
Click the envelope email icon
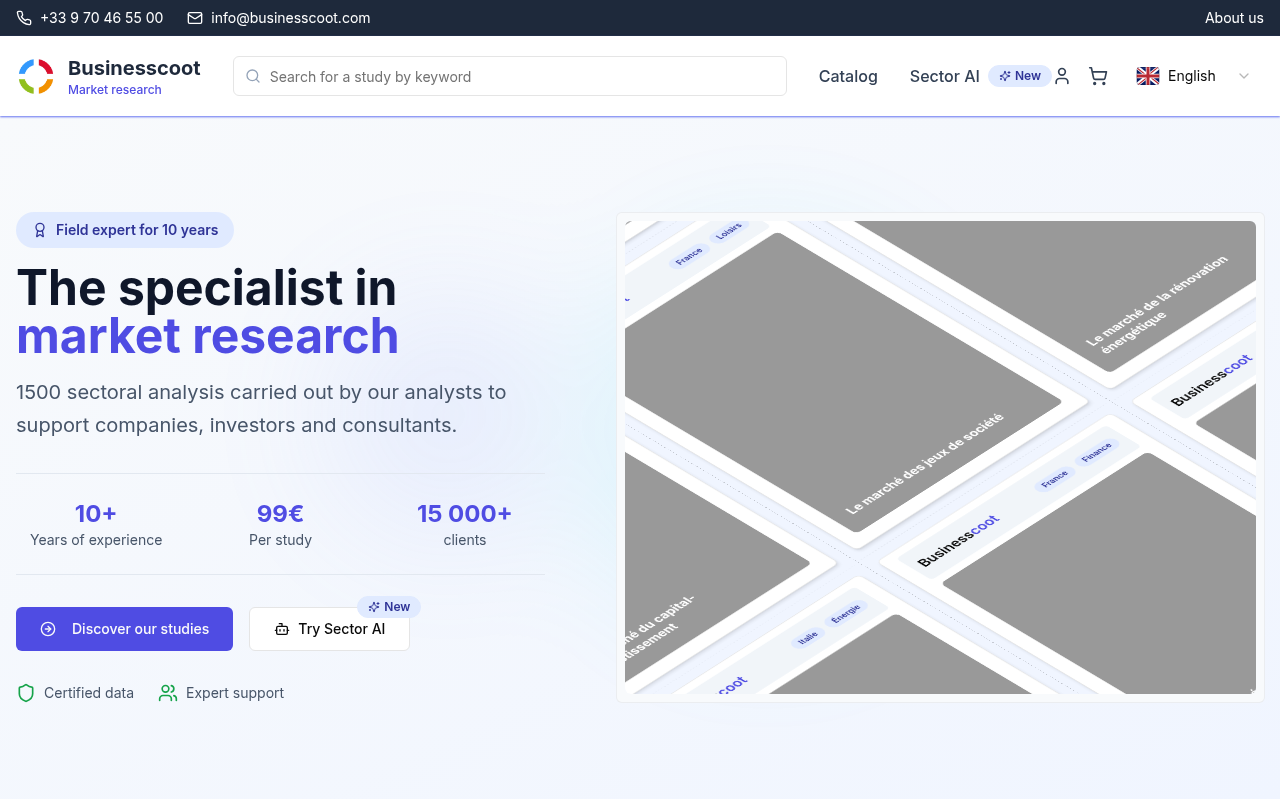point(195,18)
